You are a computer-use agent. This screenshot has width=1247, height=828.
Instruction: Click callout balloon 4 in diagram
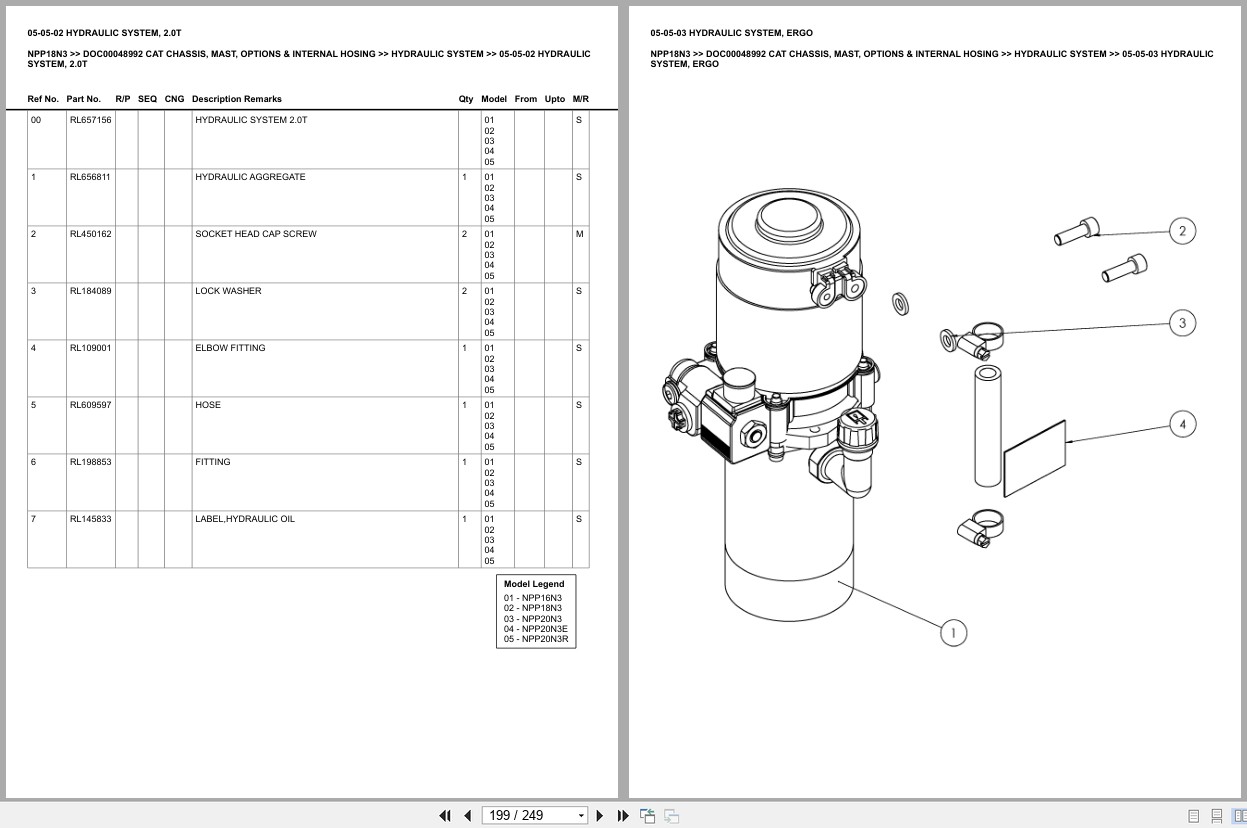1182,424
